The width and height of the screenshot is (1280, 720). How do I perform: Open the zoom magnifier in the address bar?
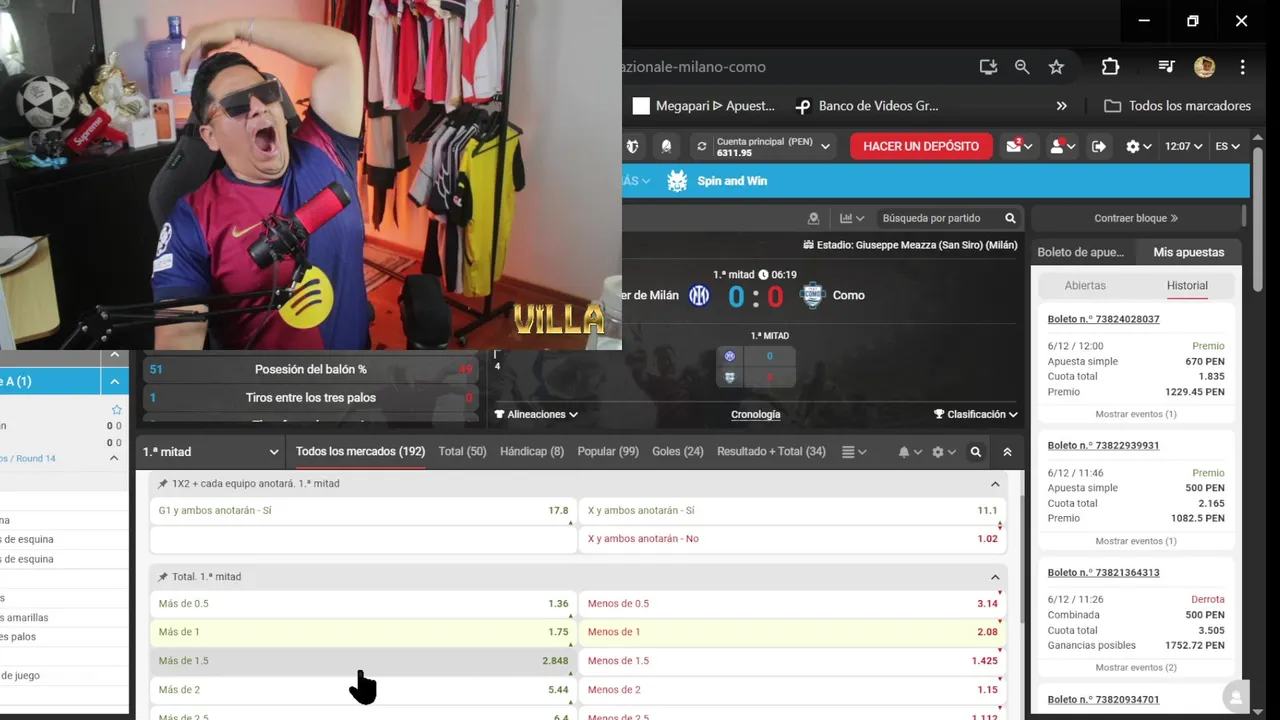(1022, 67)
